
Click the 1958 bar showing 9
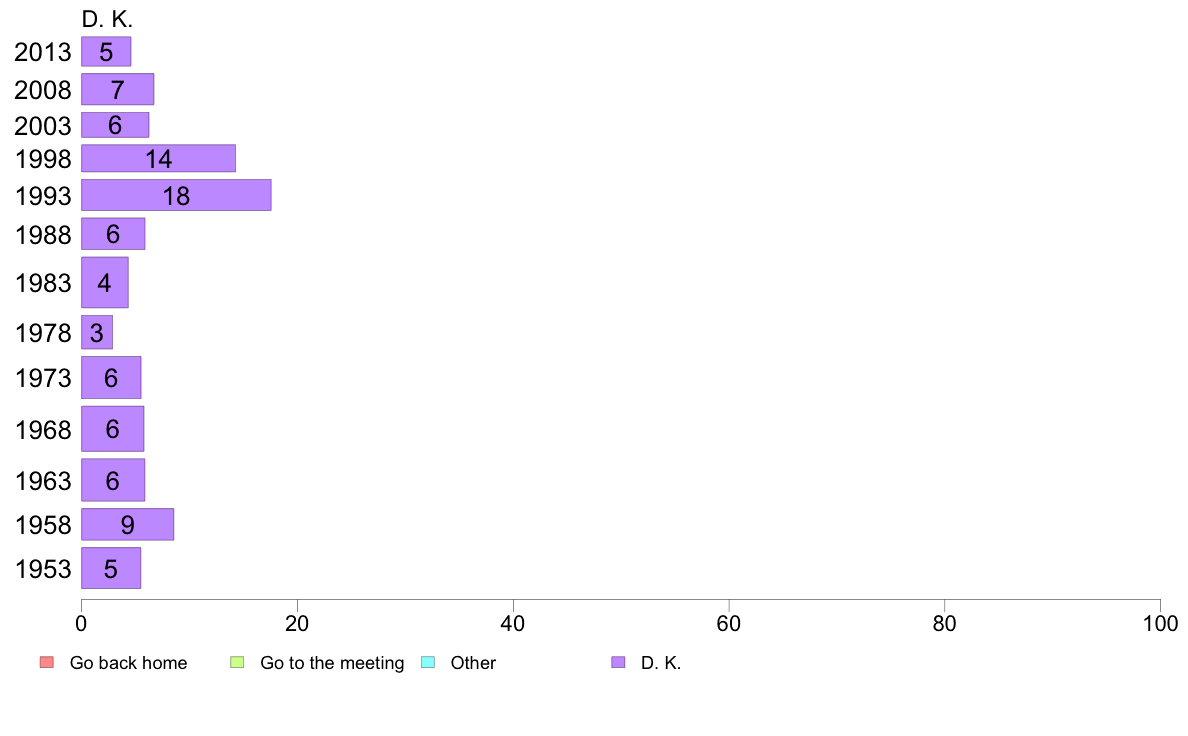127,525
